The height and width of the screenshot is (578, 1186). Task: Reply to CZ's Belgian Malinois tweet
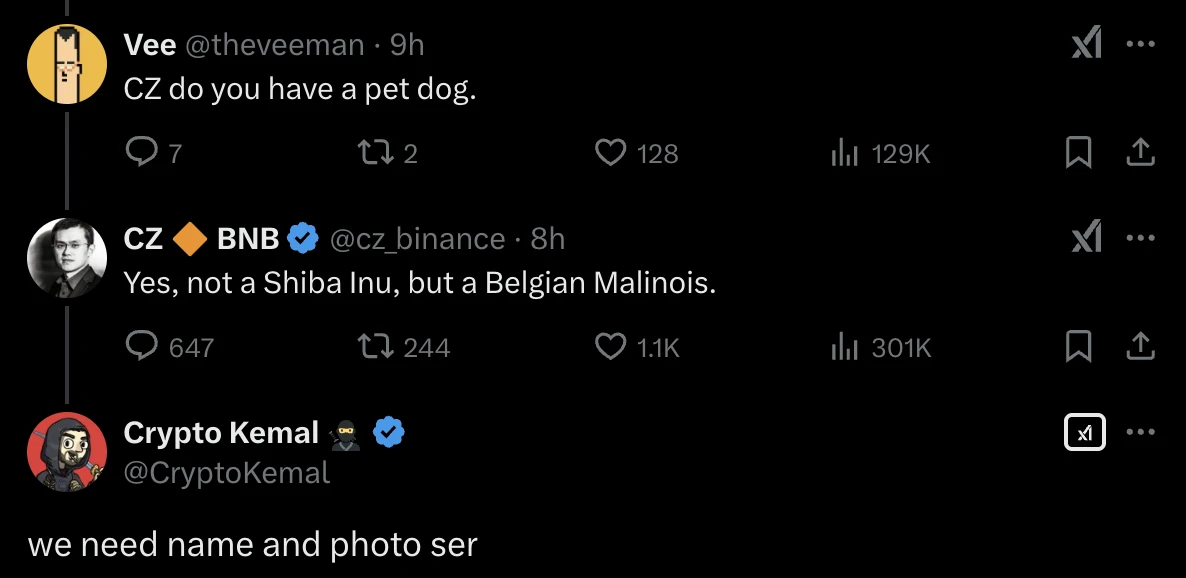142,346
